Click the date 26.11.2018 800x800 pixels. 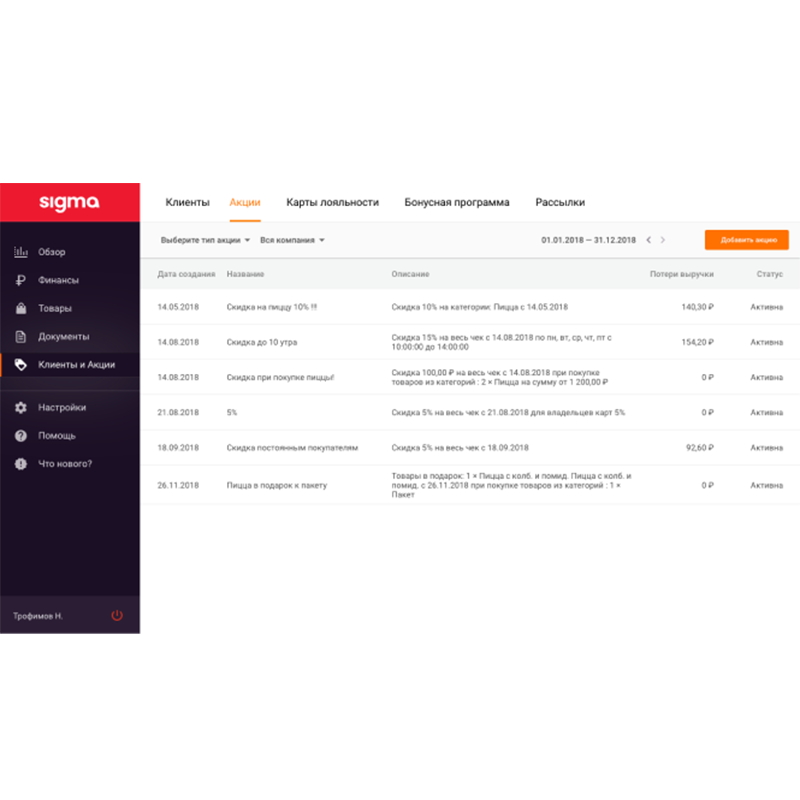(178, 485)
